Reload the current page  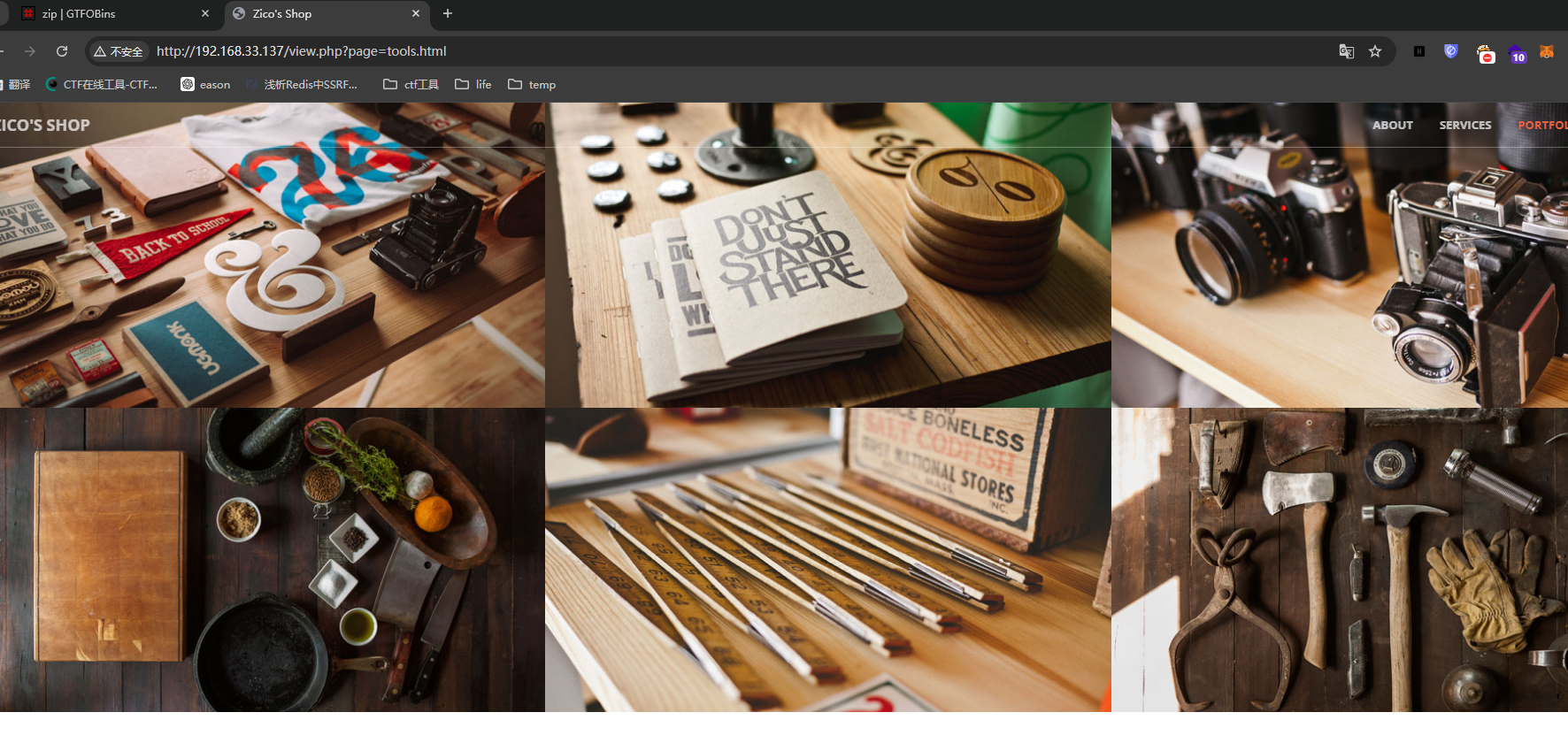coord(62,51)
